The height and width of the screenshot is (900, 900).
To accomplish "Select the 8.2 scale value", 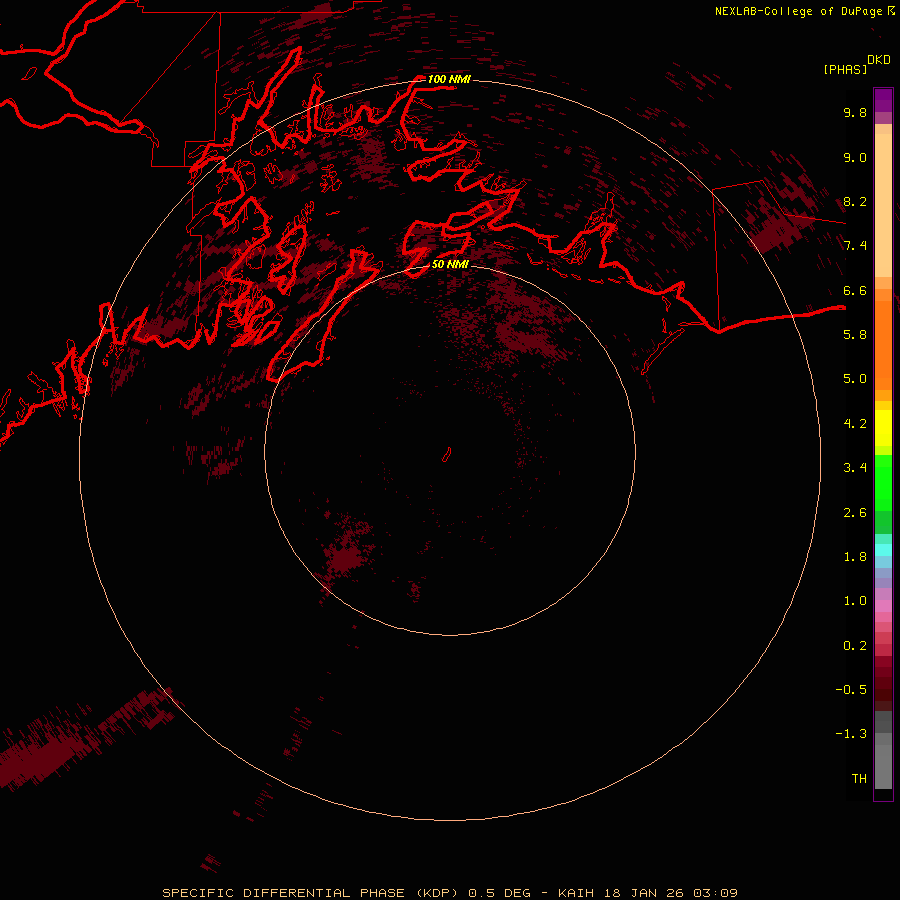I will (855, 201).
